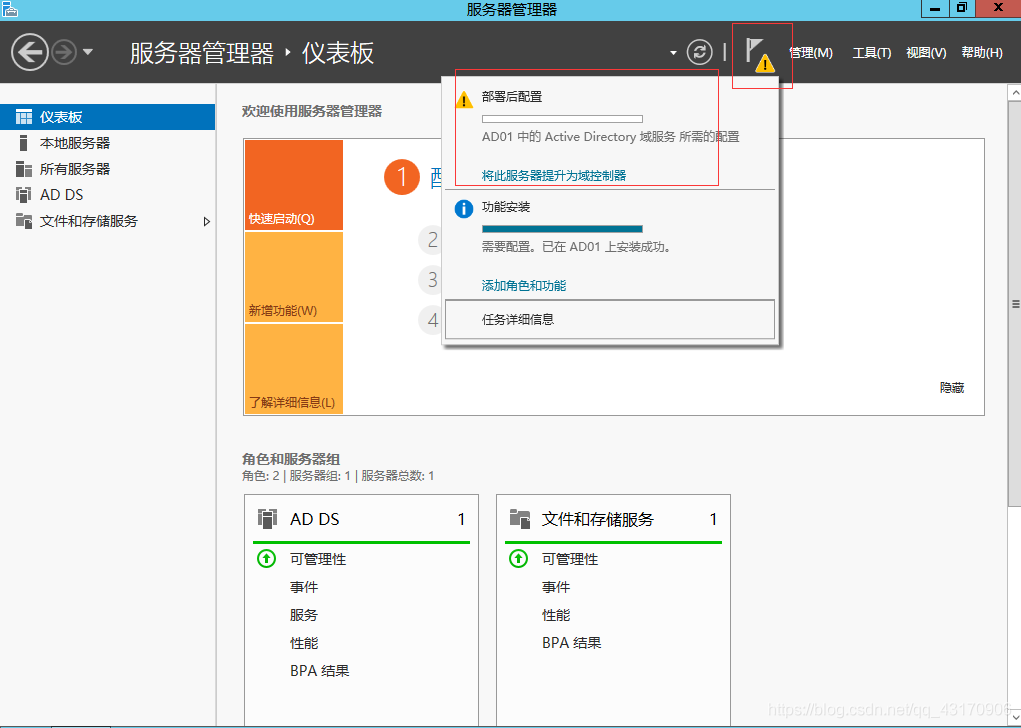This screenshot has height=728, width=1021.
Task: Click the back navigation arrow
Action: pos(30,52)
